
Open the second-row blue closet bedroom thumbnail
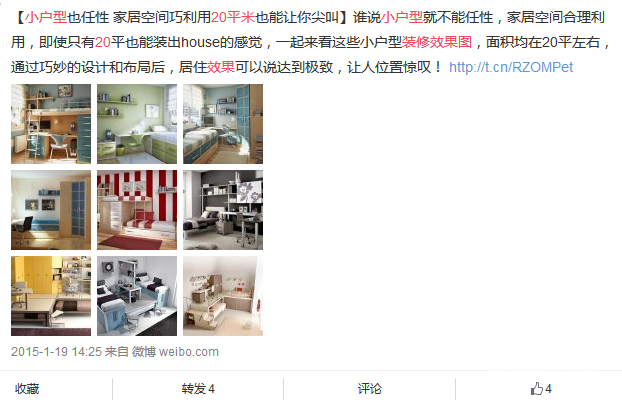click(51, 210)
